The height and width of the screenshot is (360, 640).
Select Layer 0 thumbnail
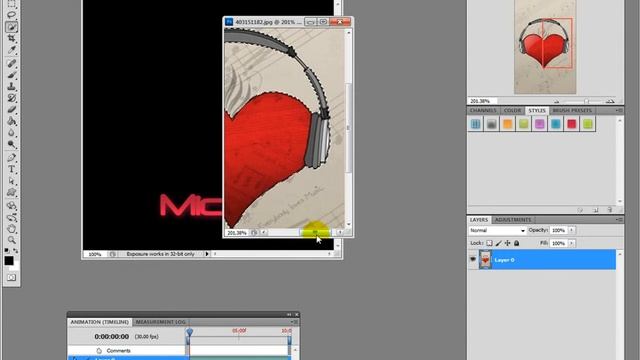coord(485,260)
